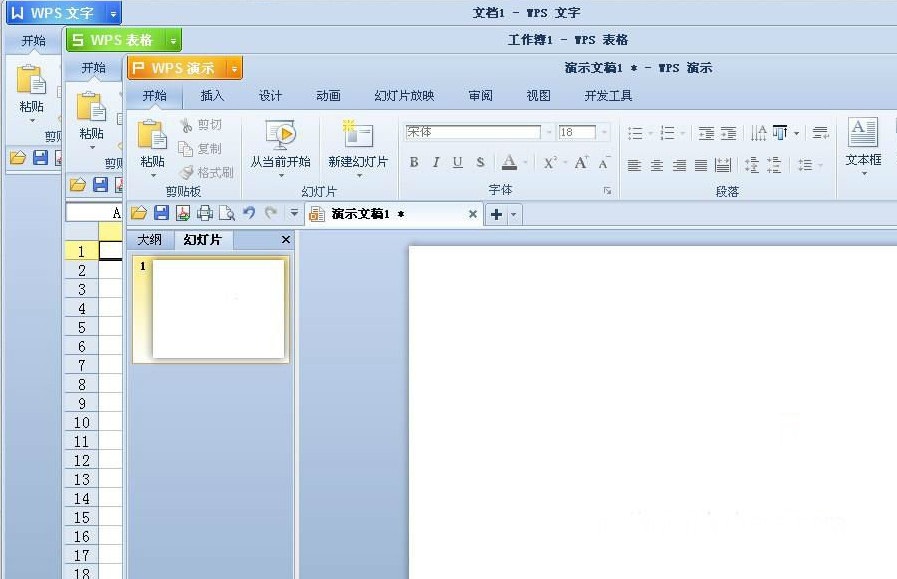Click Save icon in 演示 quick toolbar

tap(161, 213)
